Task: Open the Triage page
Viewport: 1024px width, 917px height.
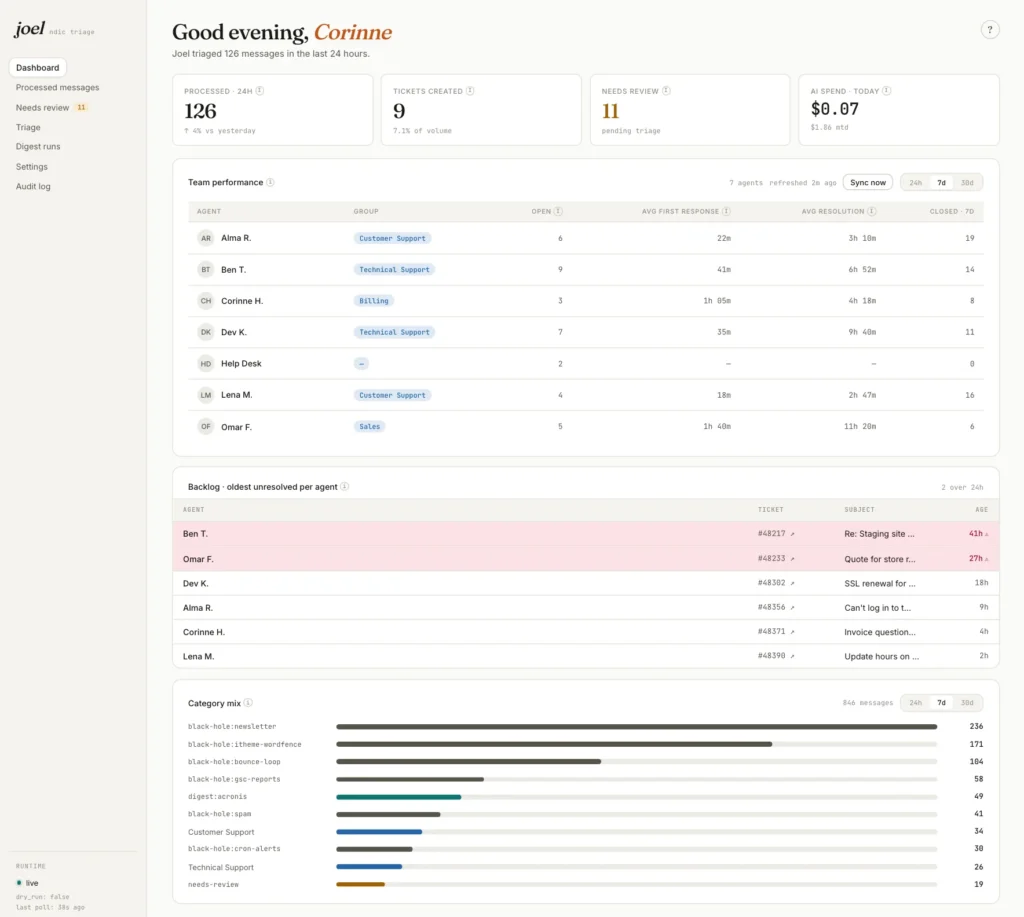Action: [x=28, y=127]
